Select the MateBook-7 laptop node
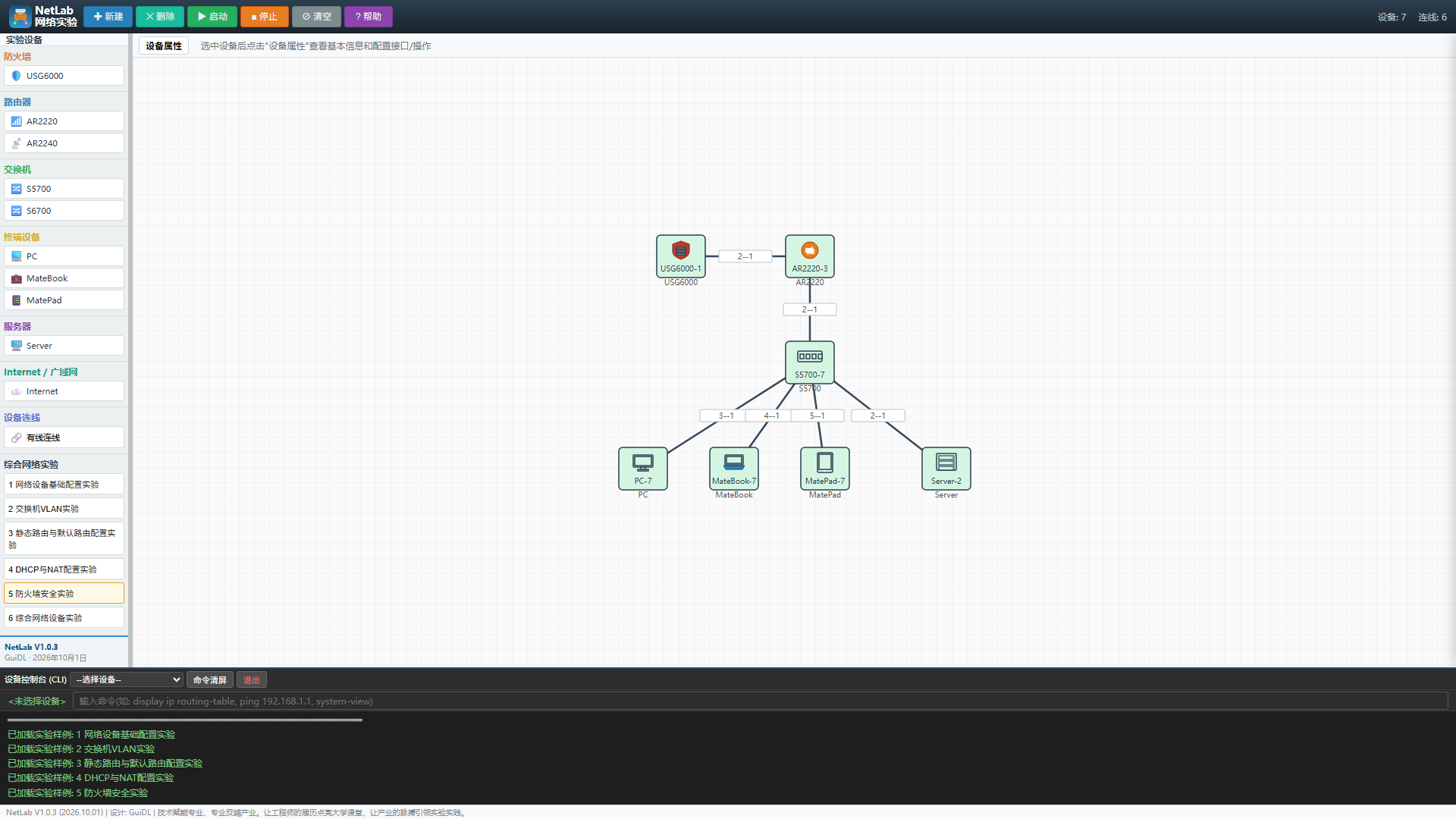Screen dimensions: 1456x819 click(734, 469)
